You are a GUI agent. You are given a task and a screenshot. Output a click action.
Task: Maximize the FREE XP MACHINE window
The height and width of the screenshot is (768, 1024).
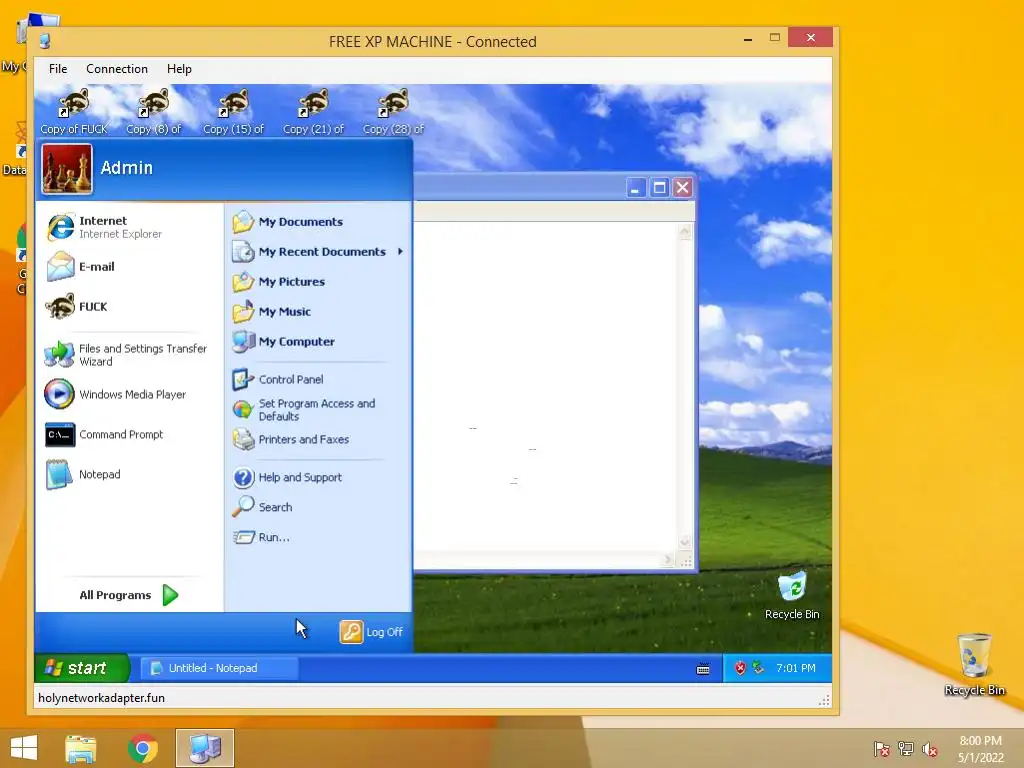[775, 38]
